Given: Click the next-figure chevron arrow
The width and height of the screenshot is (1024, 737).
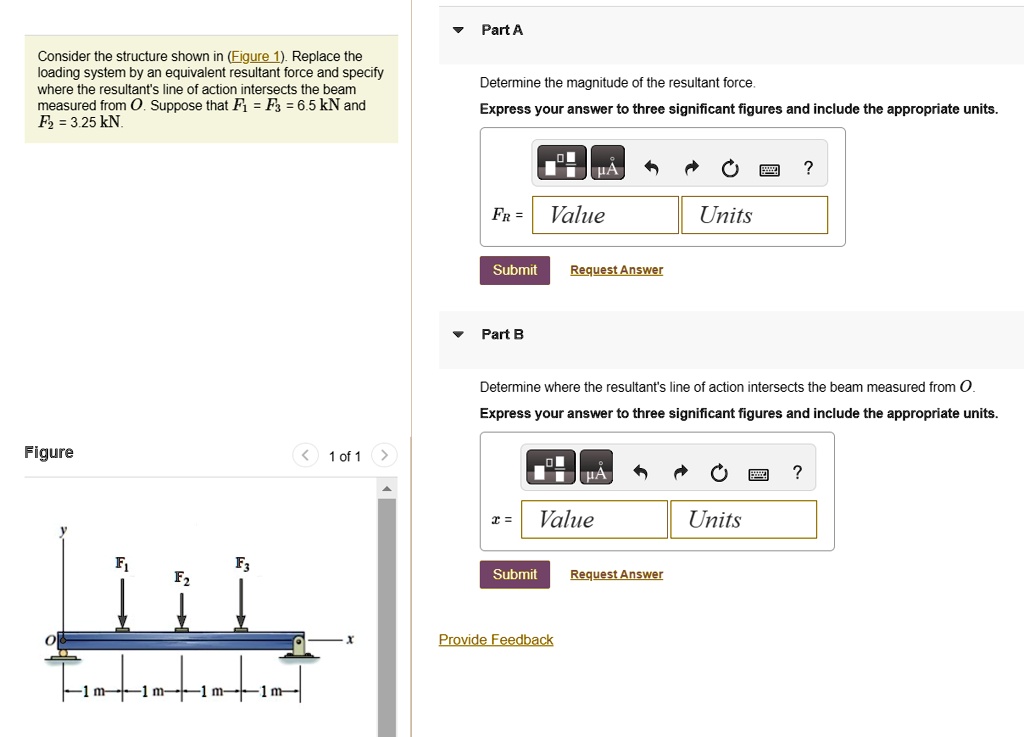Looking at the screenshot, I should tap(384, 455).
